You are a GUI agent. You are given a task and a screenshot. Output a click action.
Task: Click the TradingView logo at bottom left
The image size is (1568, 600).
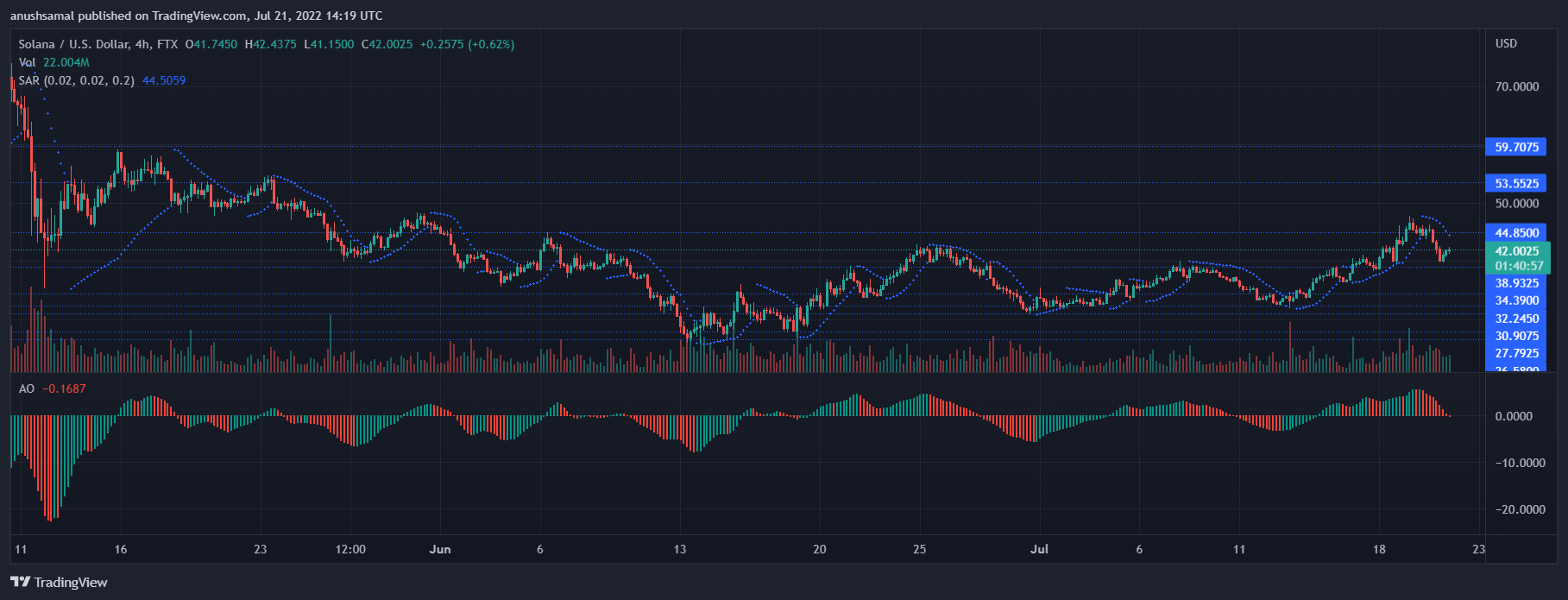pos(59,582)
